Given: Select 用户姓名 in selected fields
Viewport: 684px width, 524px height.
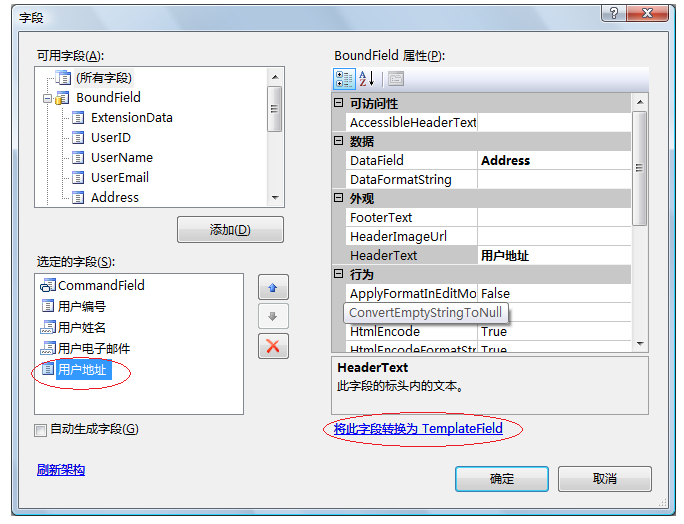Looking at the screenshot, I should coord(82,327).
